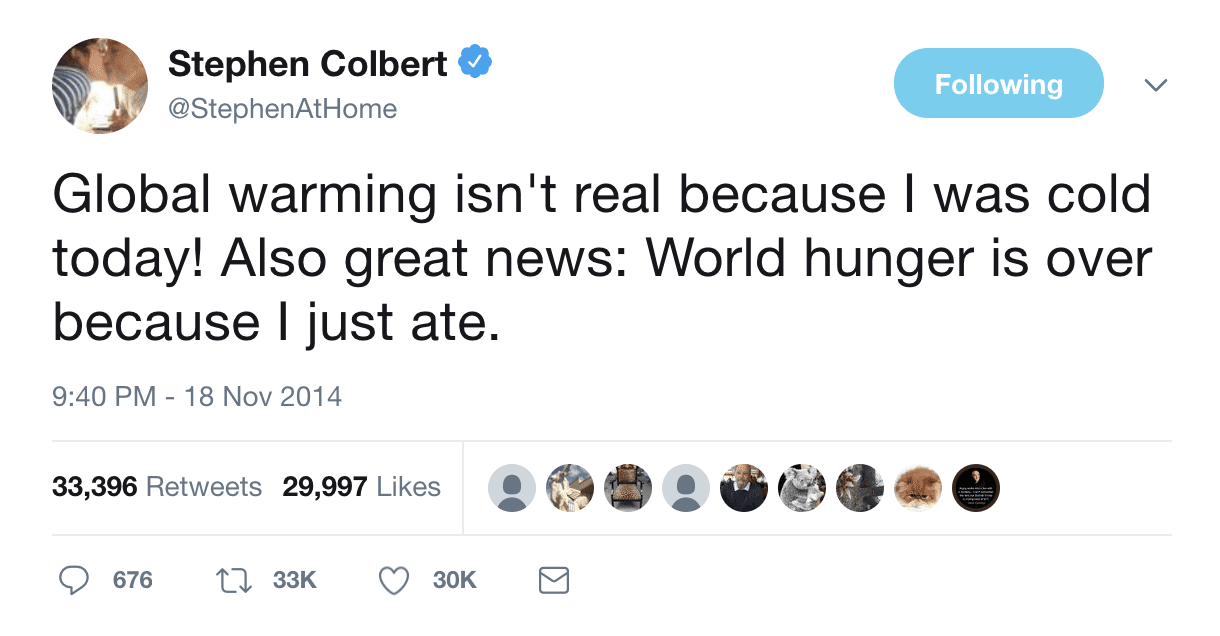
Task: Click the direct message envelope icon
Action: [554, 580]
